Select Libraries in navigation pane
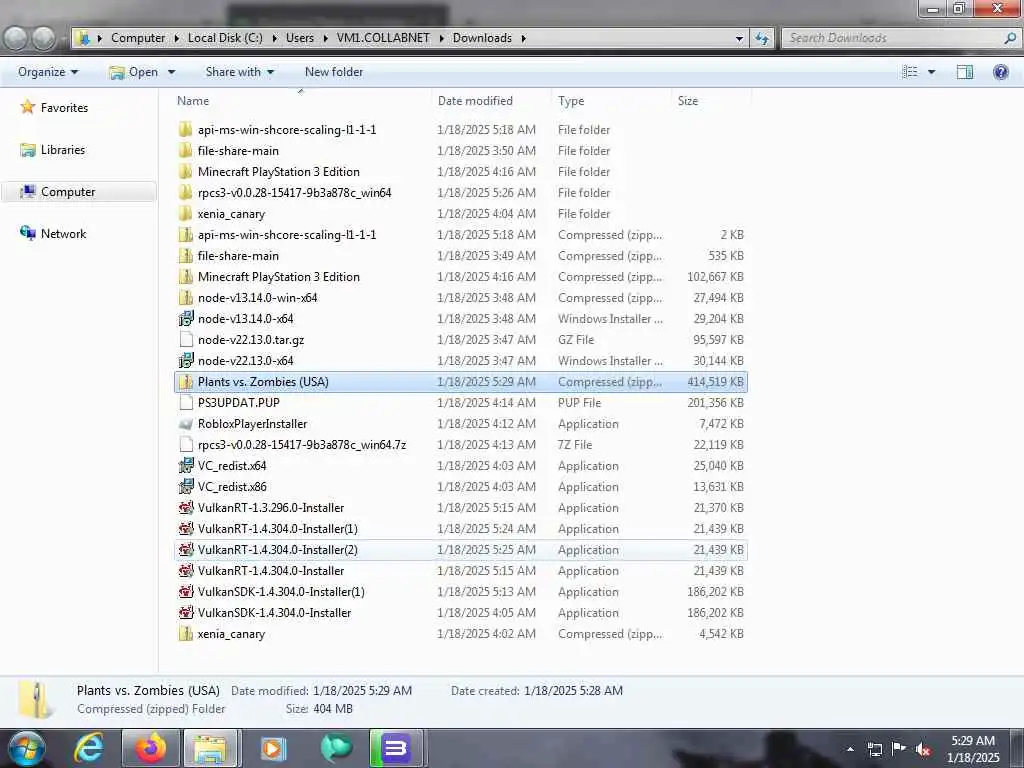This screenshot has width=1024, height=768. tap(63, 150)
